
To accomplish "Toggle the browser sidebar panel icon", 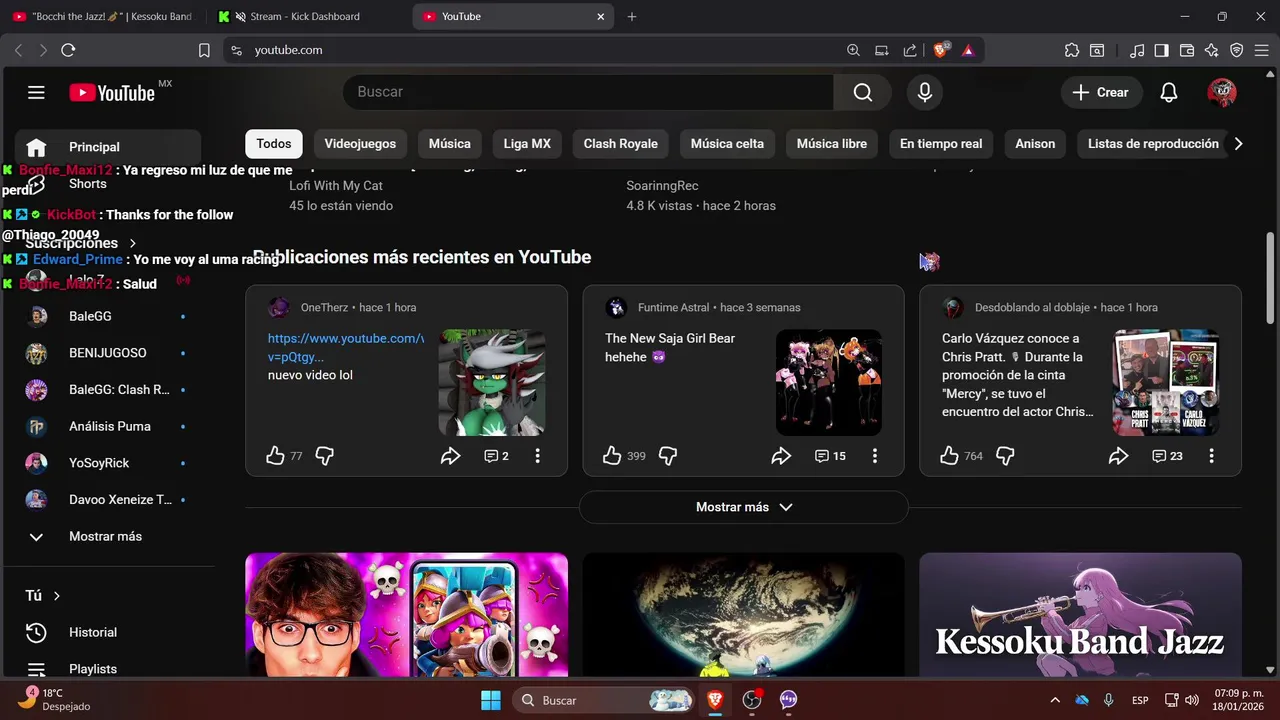I will (x=1162, y=50).
